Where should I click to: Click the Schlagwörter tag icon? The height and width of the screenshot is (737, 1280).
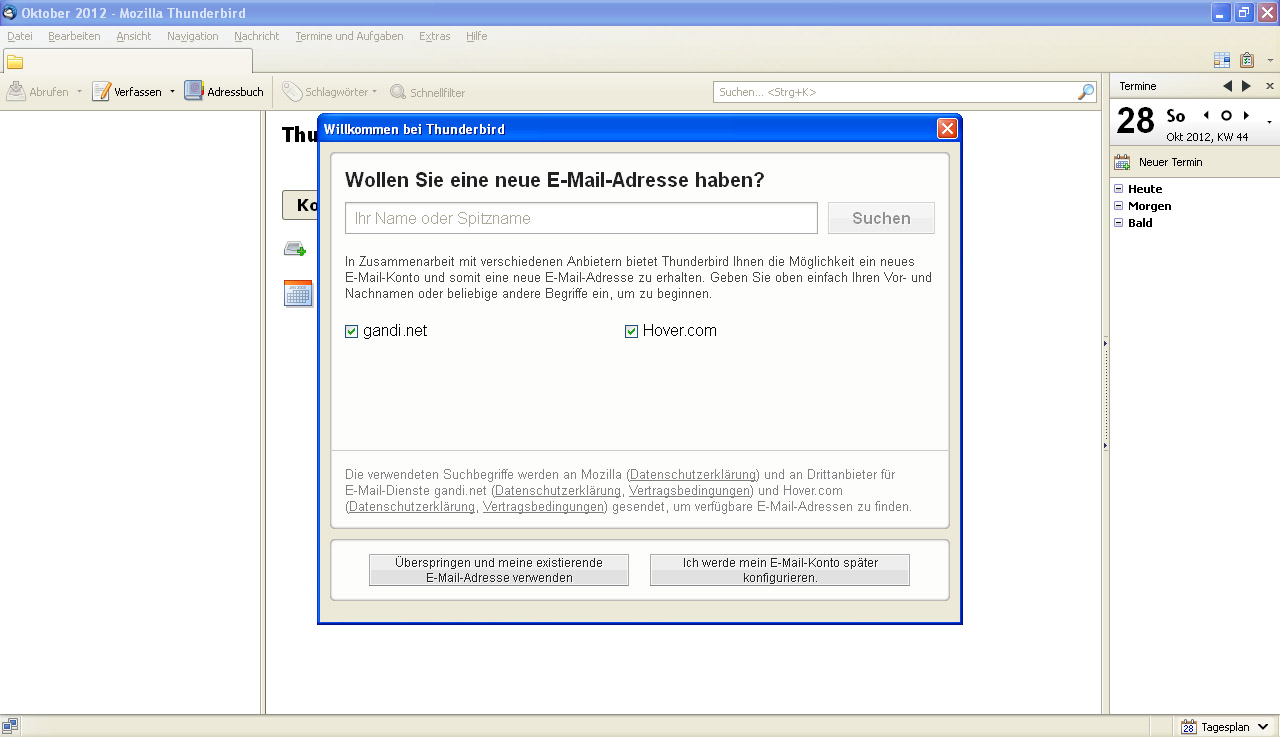pyautogui.click(x=292, y=92)
